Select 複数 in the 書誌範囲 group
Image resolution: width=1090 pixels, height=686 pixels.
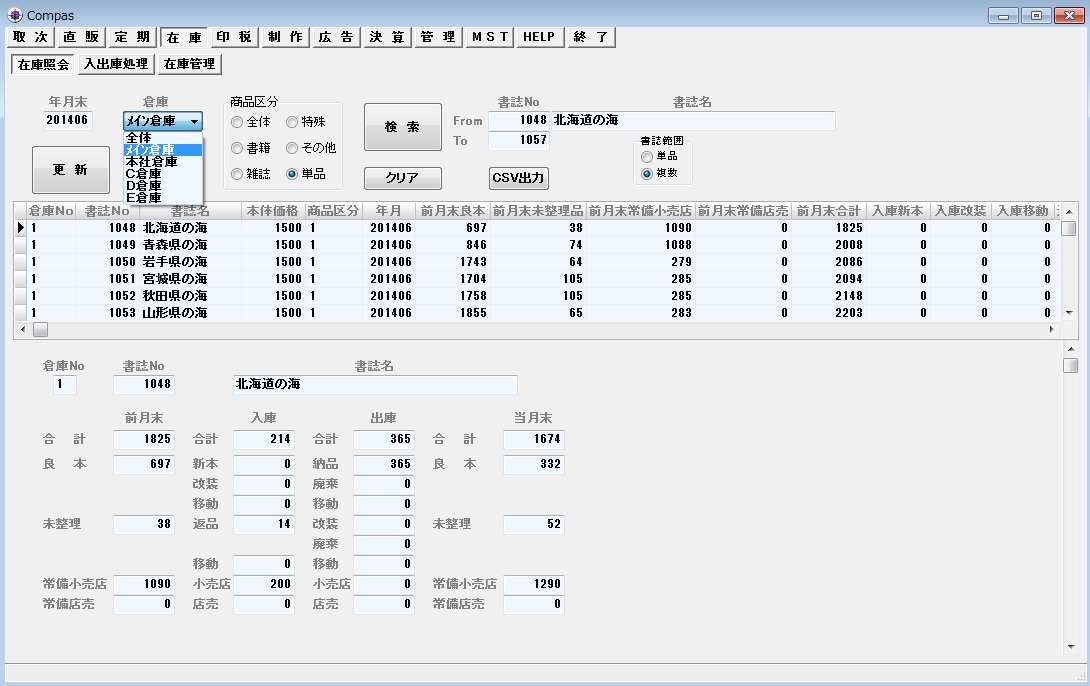point(647,173)
